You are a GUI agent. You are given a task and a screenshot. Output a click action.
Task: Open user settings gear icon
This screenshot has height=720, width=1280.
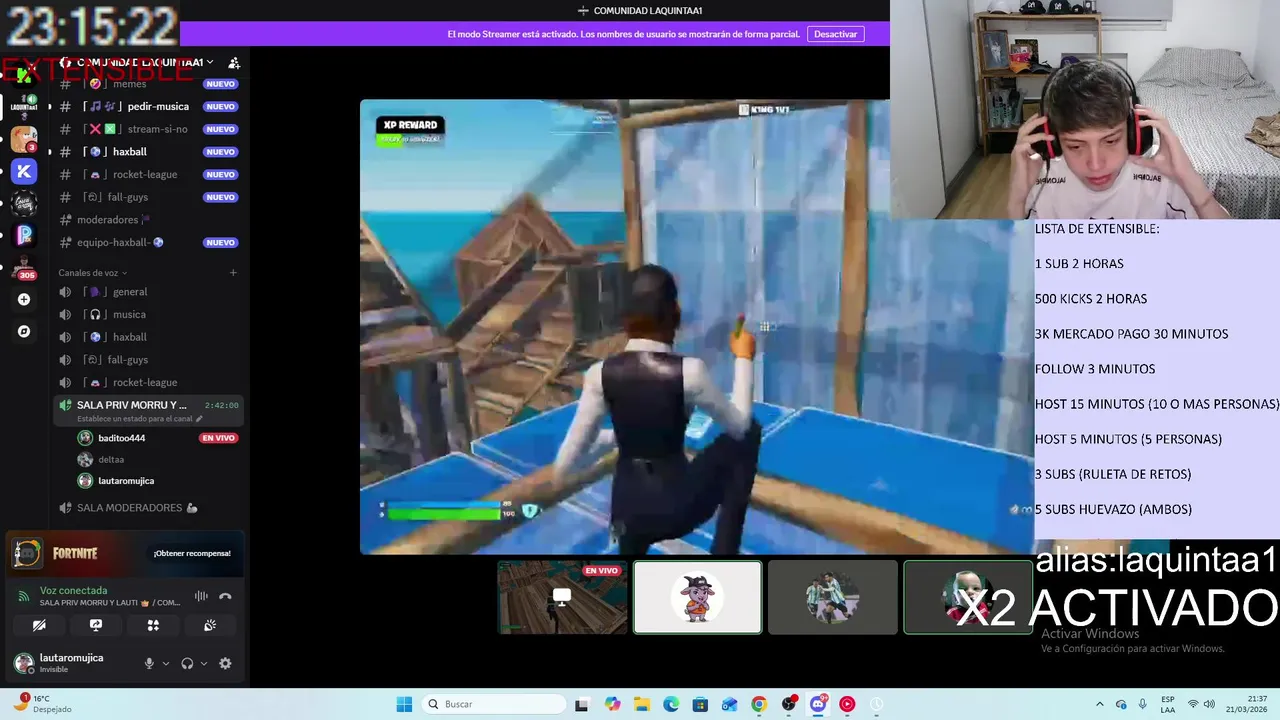tap(225, 663)
